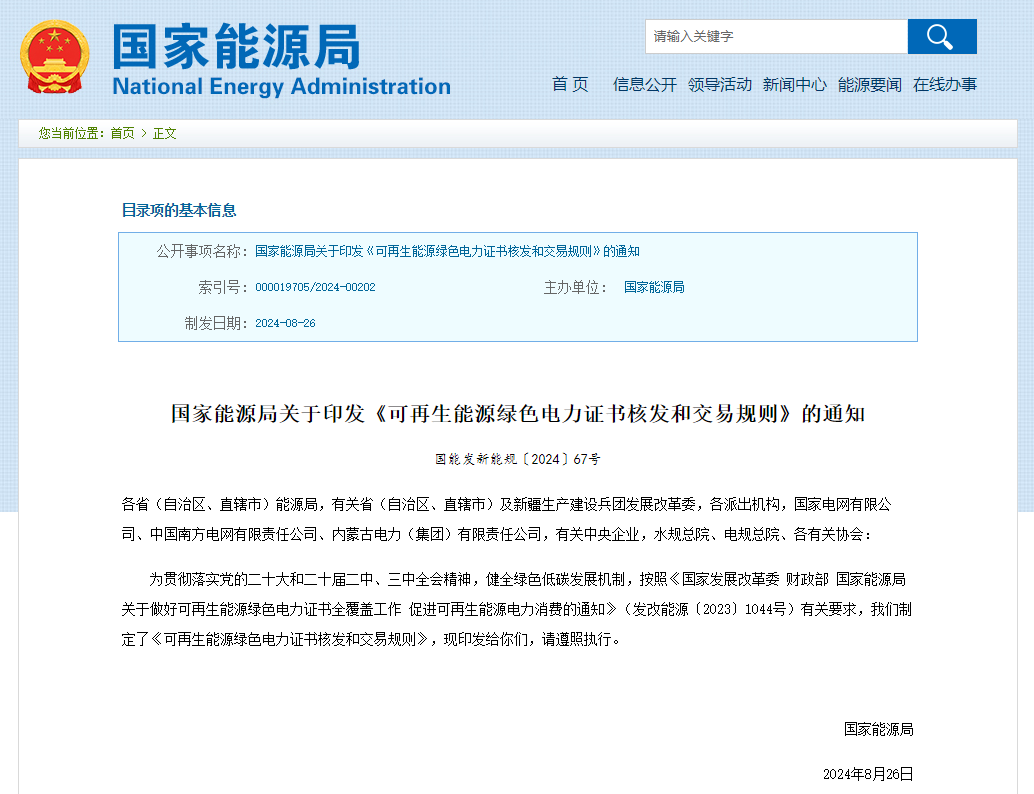The image size is (1034, 794).
Task: Click 正文 in the breadcrumb trail
Action: (x=164, y=133)
